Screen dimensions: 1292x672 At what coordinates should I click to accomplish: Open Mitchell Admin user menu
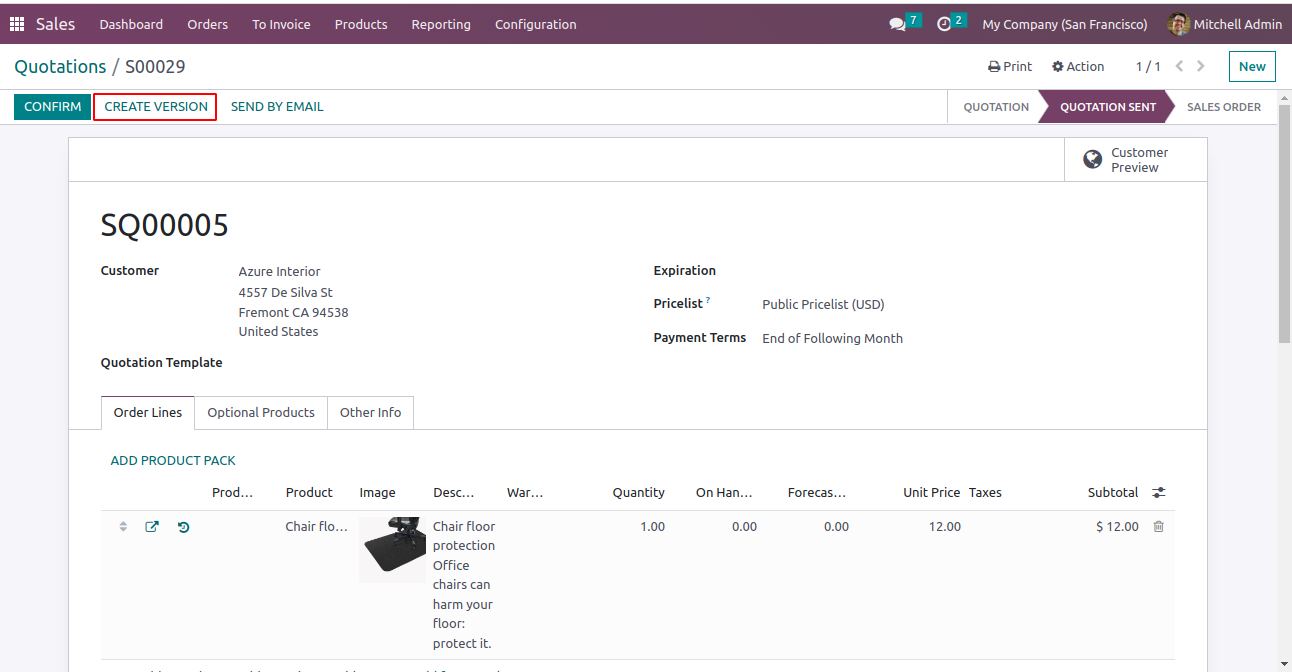pyautogui.click(x=1225, y=24)
